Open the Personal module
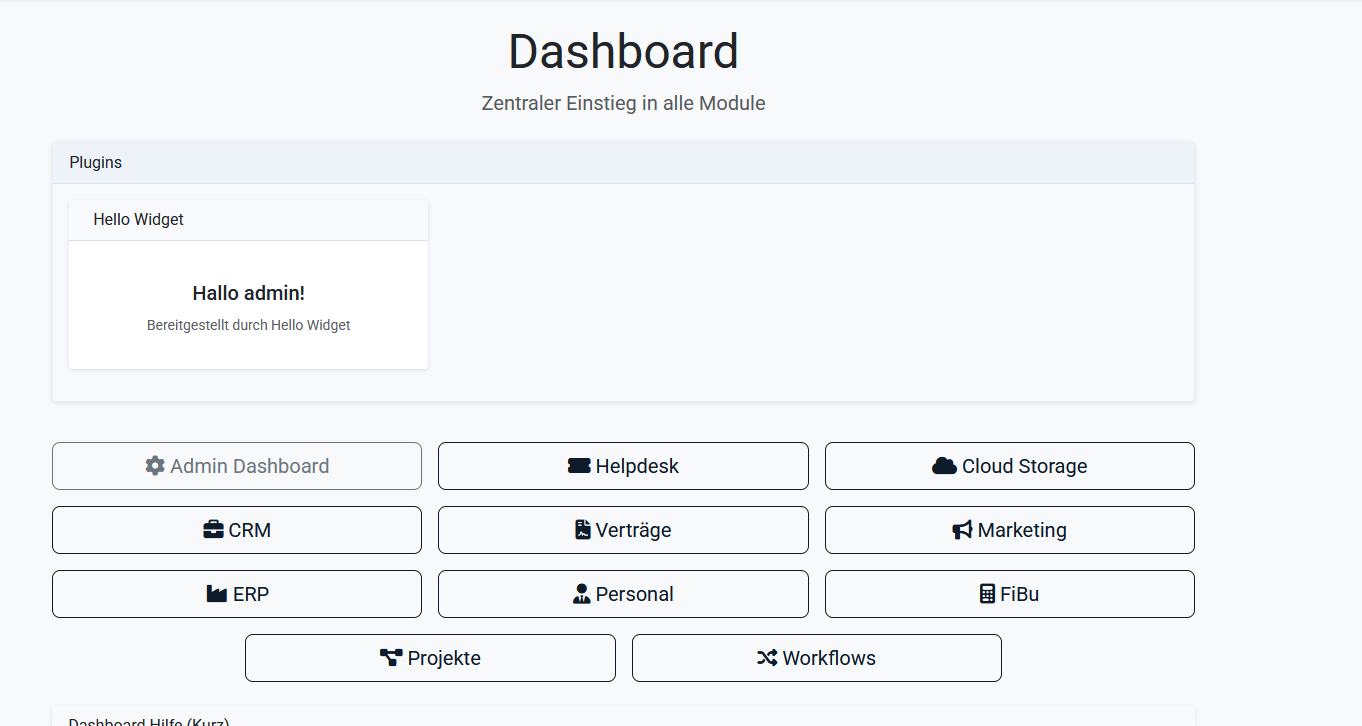This screenshot has height=726, width=1362. point(623,593)
